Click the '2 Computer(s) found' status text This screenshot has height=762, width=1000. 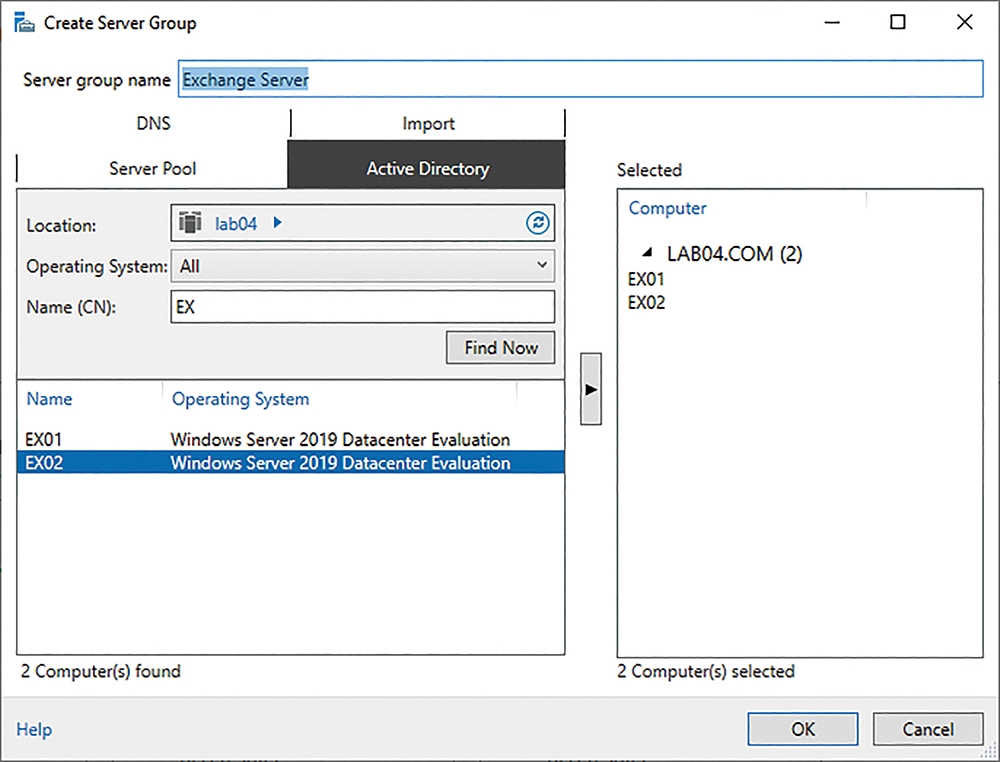[101, 671]
